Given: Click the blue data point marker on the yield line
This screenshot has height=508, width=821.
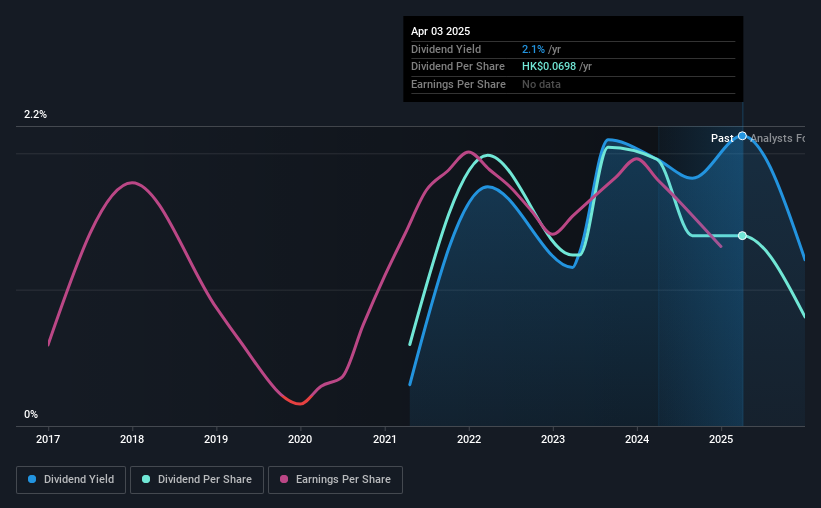Looking at the screenshot, I should (x=742, y=136).
